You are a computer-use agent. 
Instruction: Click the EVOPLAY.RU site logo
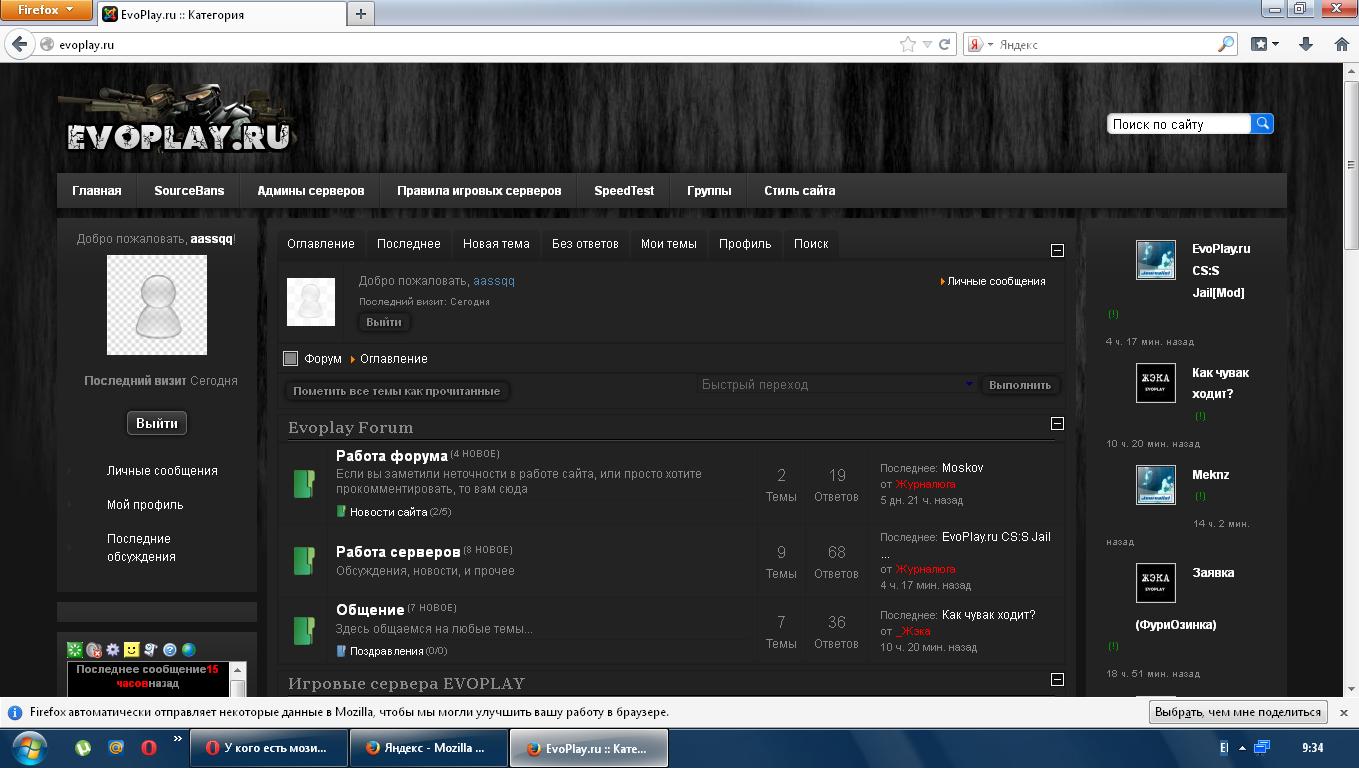pyautogui.click(x=177, y=120)
